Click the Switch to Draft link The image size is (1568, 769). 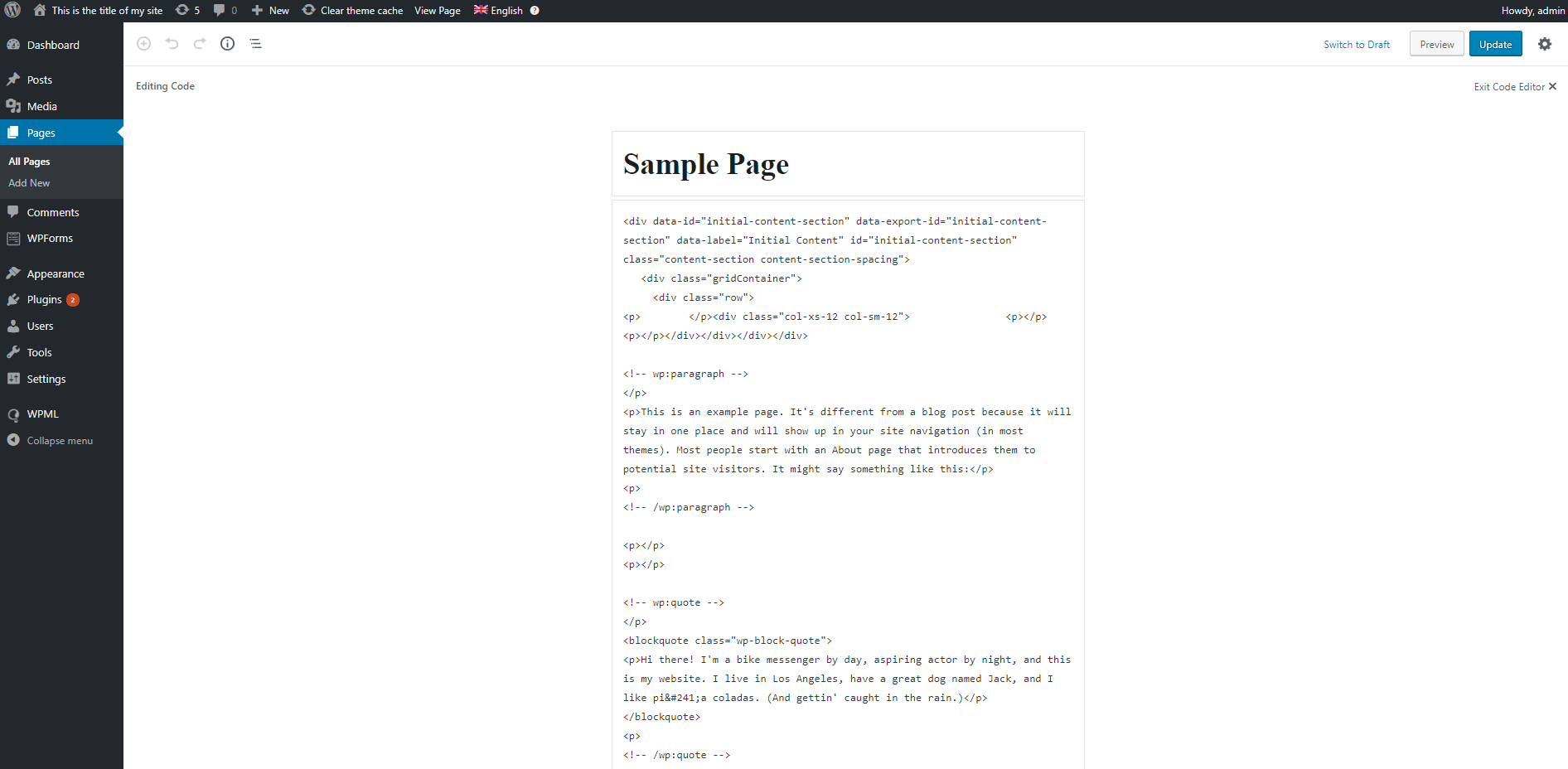pos(1356,45)
